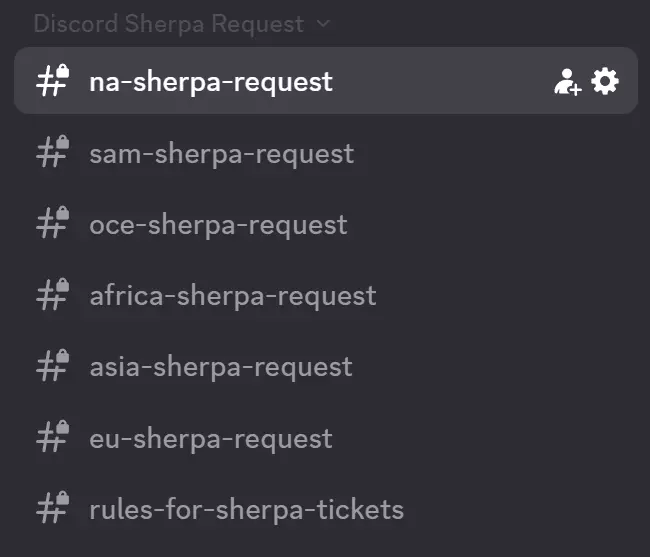650x557 pixels.
Task: Go to the africa-sherpa-request channel
Action: coord(232,295)
